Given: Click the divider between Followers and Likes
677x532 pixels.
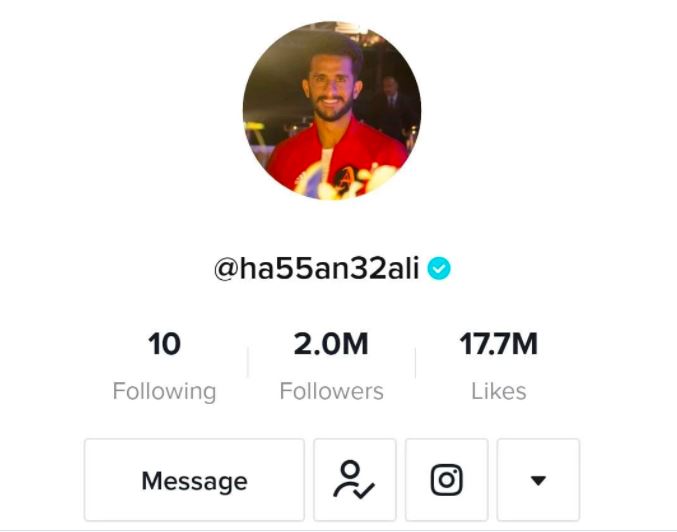Looking at the screenshot, I should (415, 362).
